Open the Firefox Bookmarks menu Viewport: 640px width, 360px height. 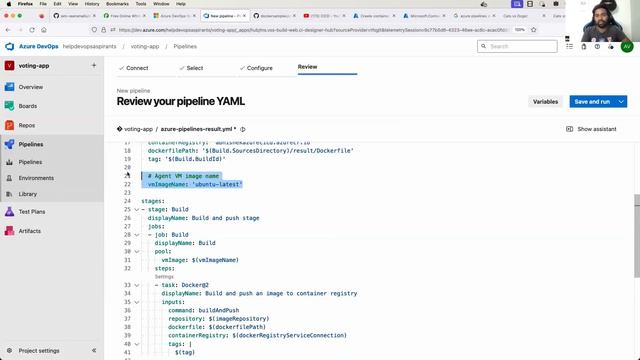pyautogui.click(x=117, y=4)
